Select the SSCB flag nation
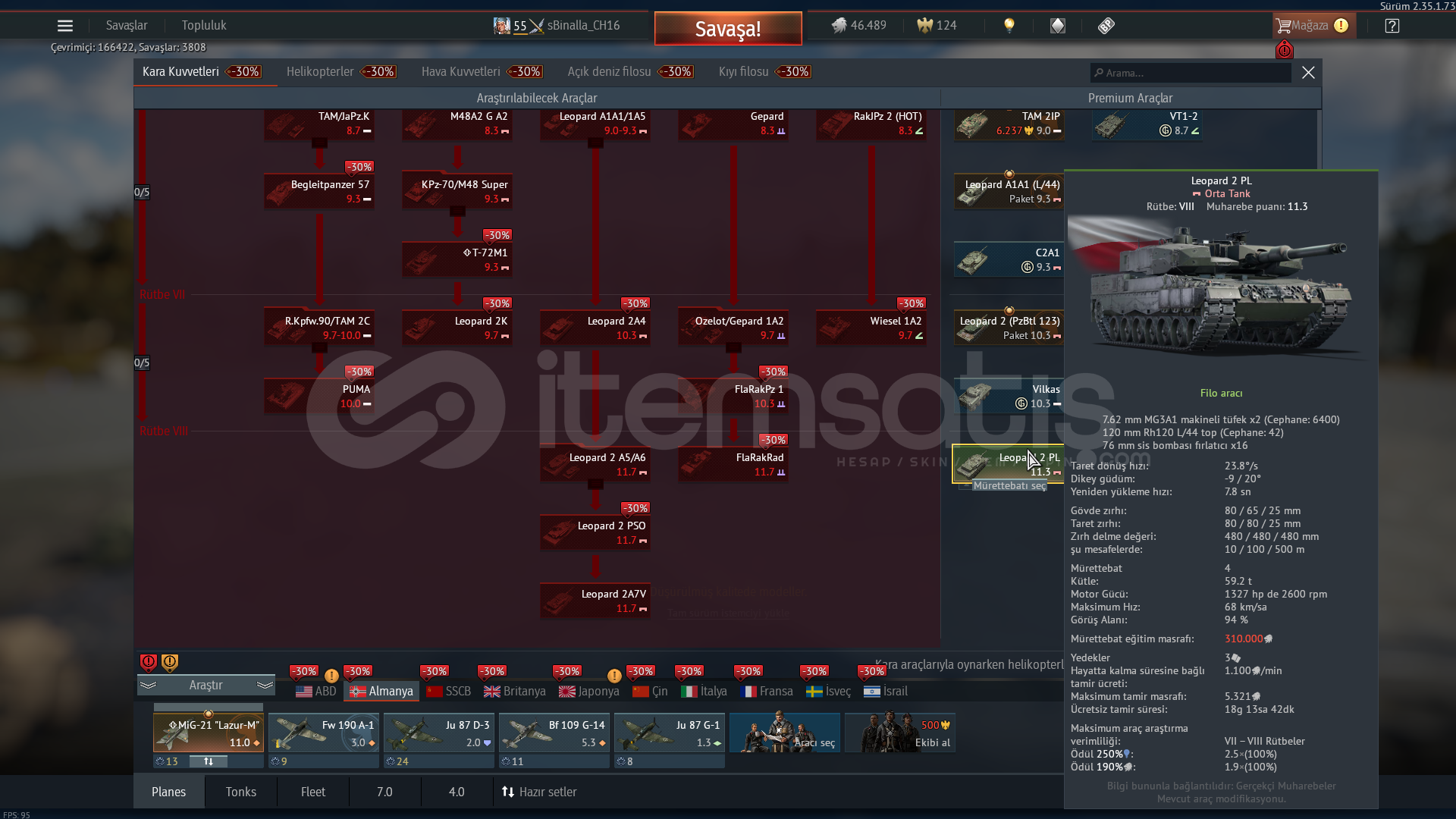Image resolution: width=1456 pixels, height=819 pixels. pos(449,692)
